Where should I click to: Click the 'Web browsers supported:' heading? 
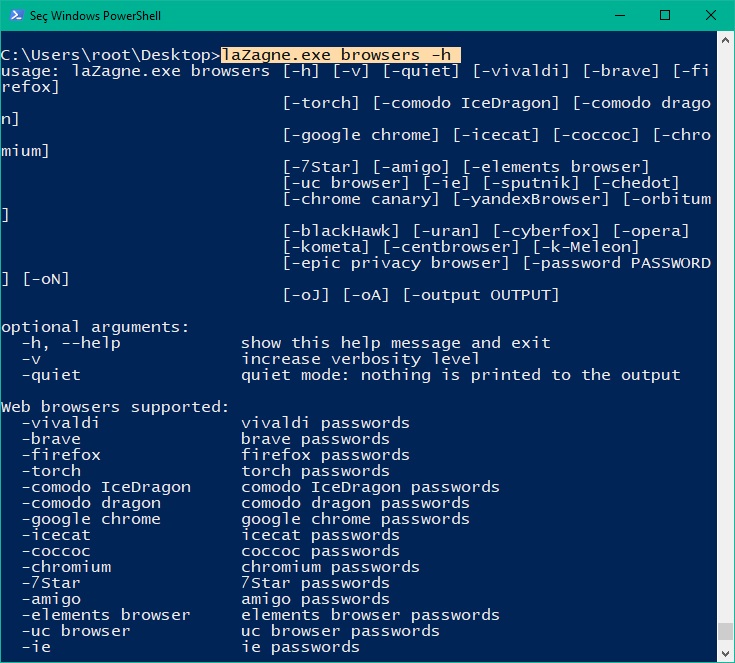pyautogui.click(x=115, y=407)
